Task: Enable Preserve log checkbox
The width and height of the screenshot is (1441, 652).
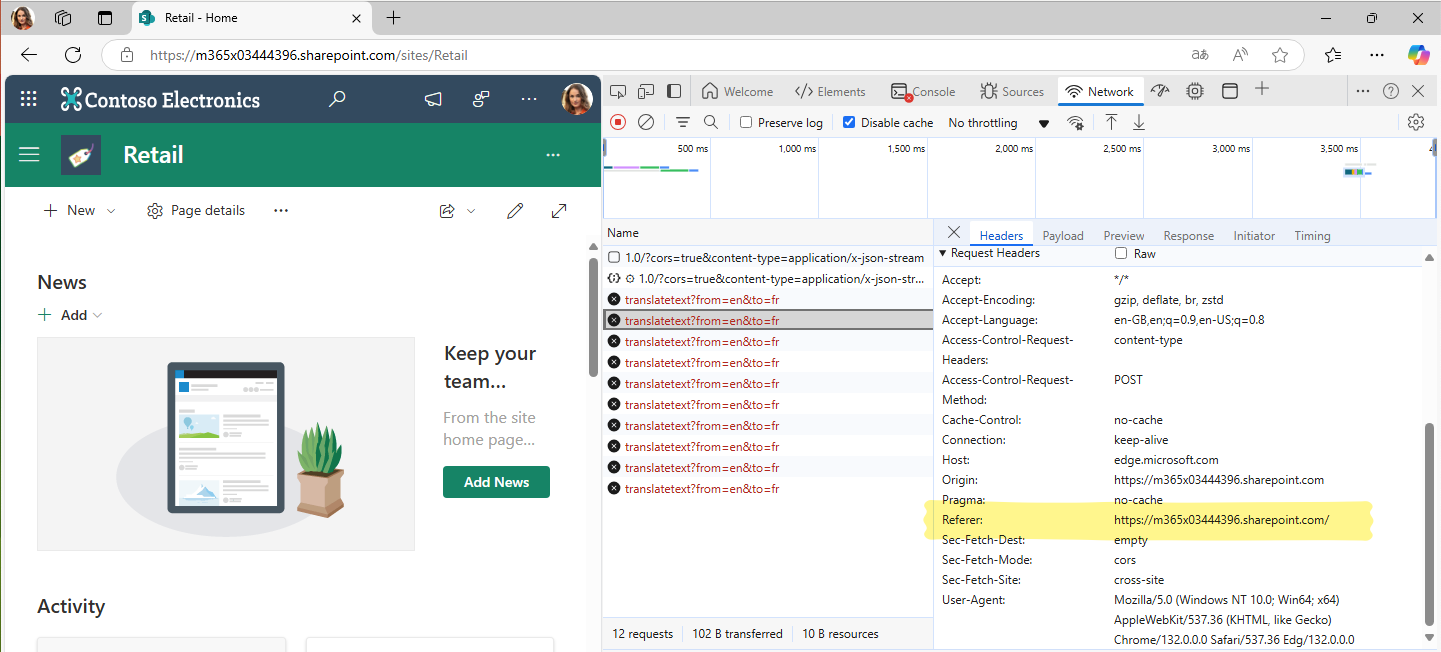Action: coord(746,122)
